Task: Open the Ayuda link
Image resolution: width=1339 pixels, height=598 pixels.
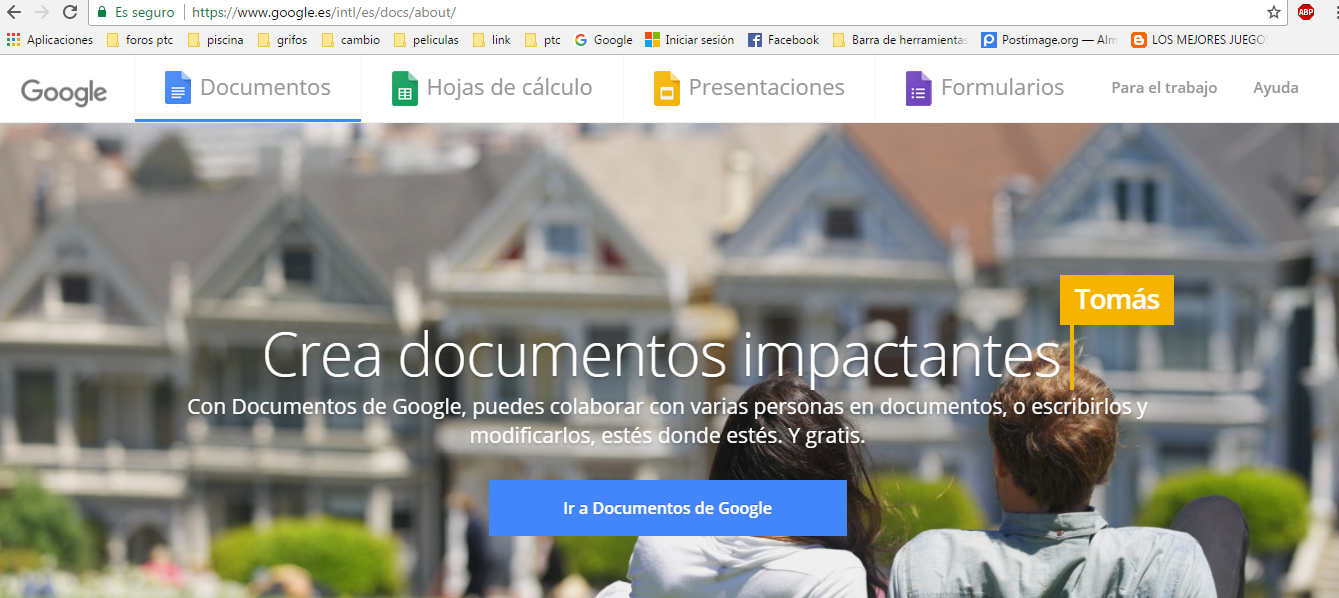Action: (1276, 88)
